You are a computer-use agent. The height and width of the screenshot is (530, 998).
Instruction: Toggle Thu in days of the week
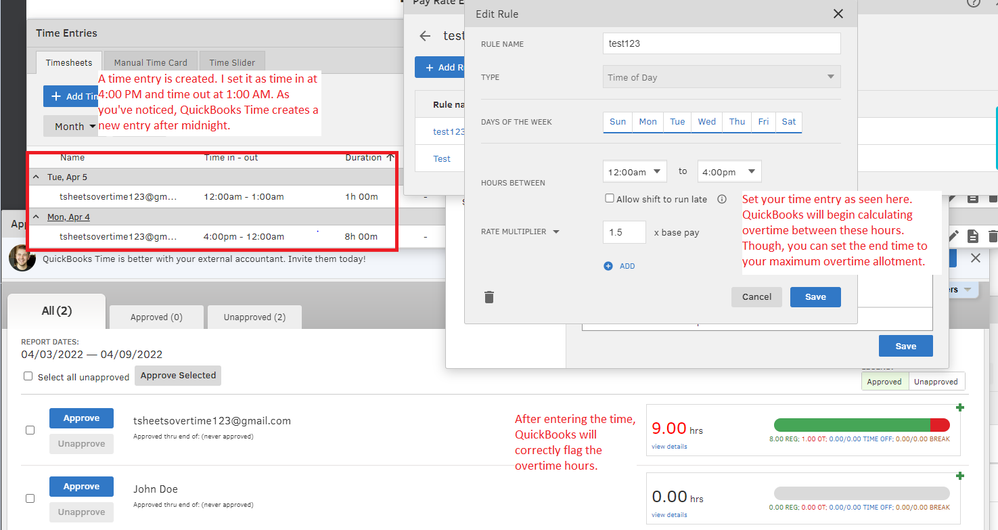point(737,122)
